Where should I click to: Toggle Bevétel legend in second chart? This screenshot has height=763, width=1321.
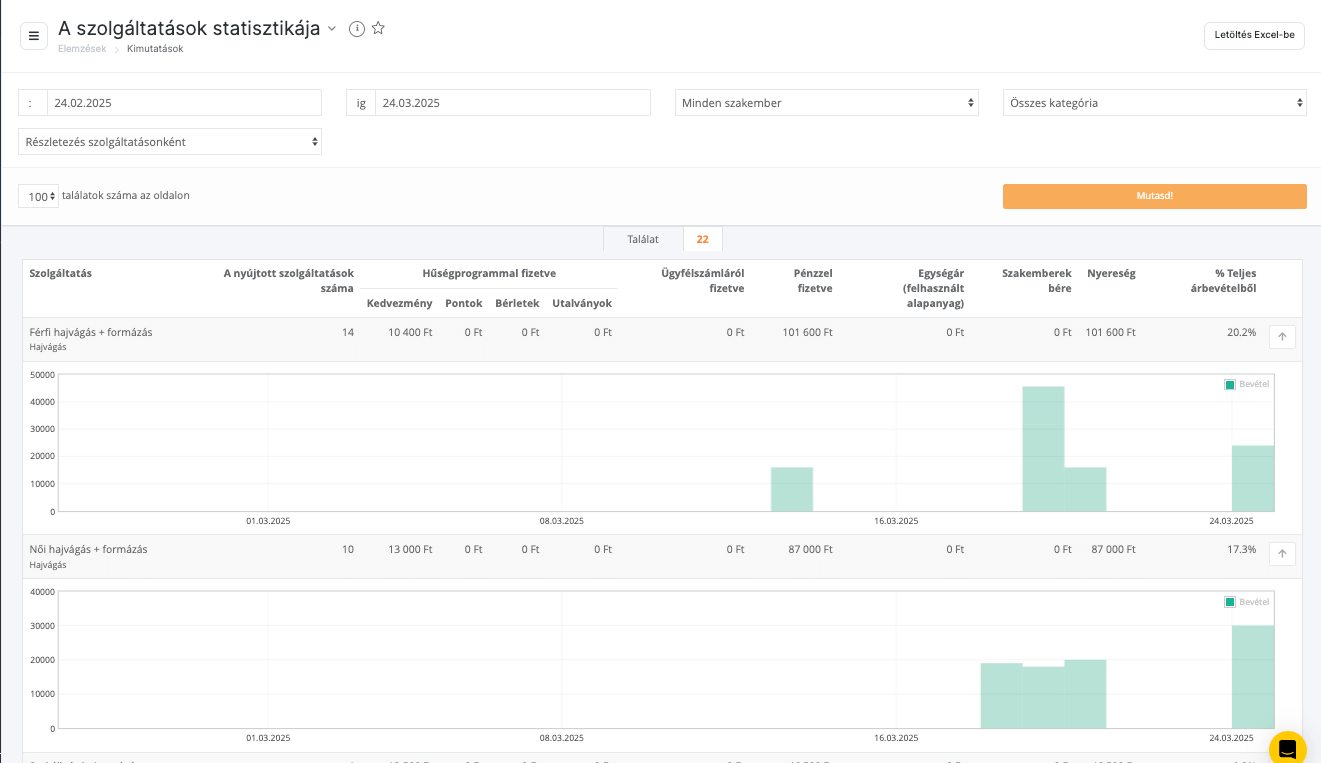tap(1247, 602)
